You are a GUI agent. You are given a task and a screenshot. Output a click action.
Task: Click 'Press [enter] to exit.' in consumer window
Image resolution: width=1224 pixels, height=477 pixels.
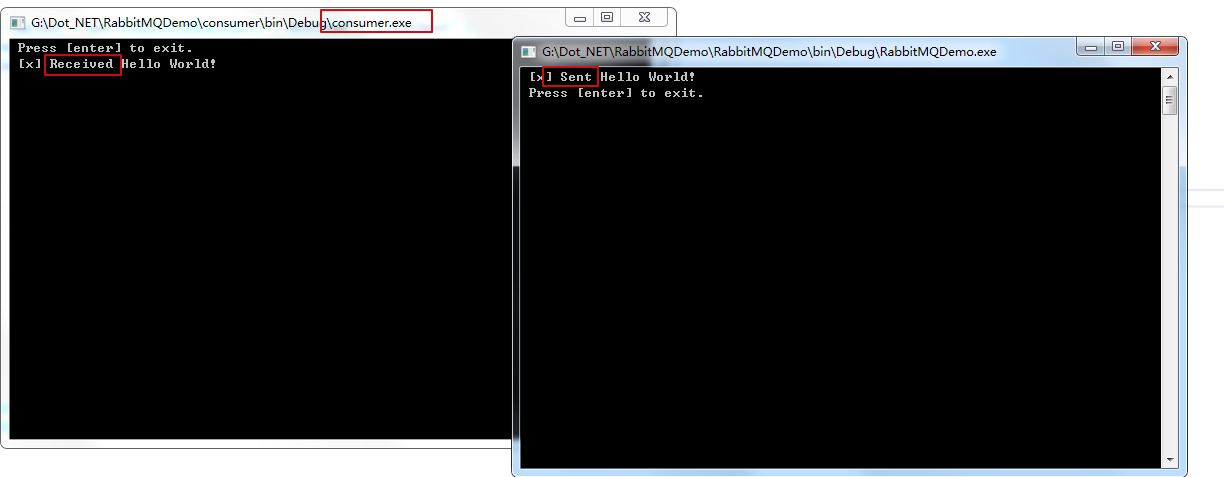[x=105, y=48]
